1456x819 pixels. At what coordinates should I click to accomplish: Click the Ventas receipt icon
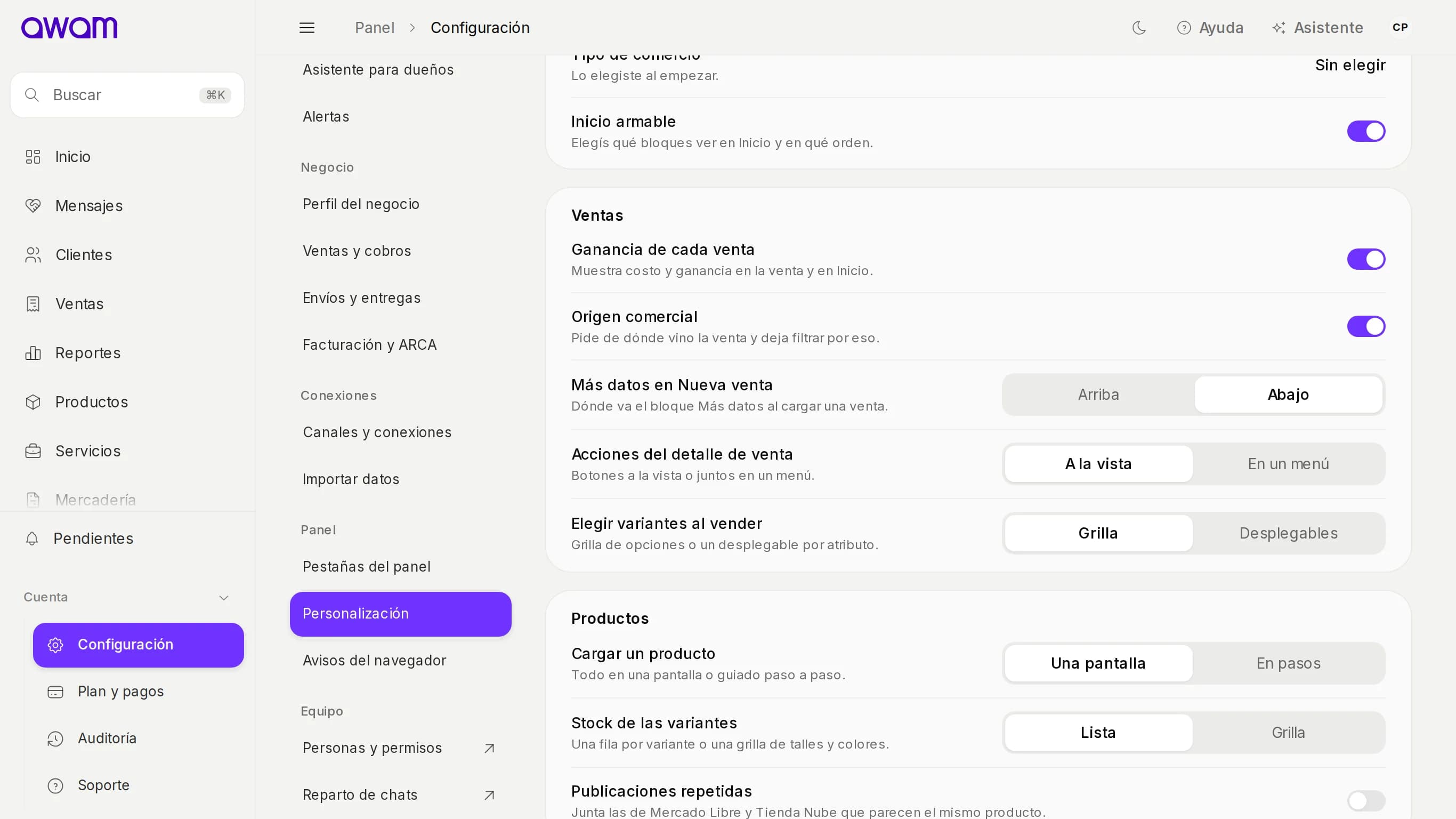[x=33, y=304]
